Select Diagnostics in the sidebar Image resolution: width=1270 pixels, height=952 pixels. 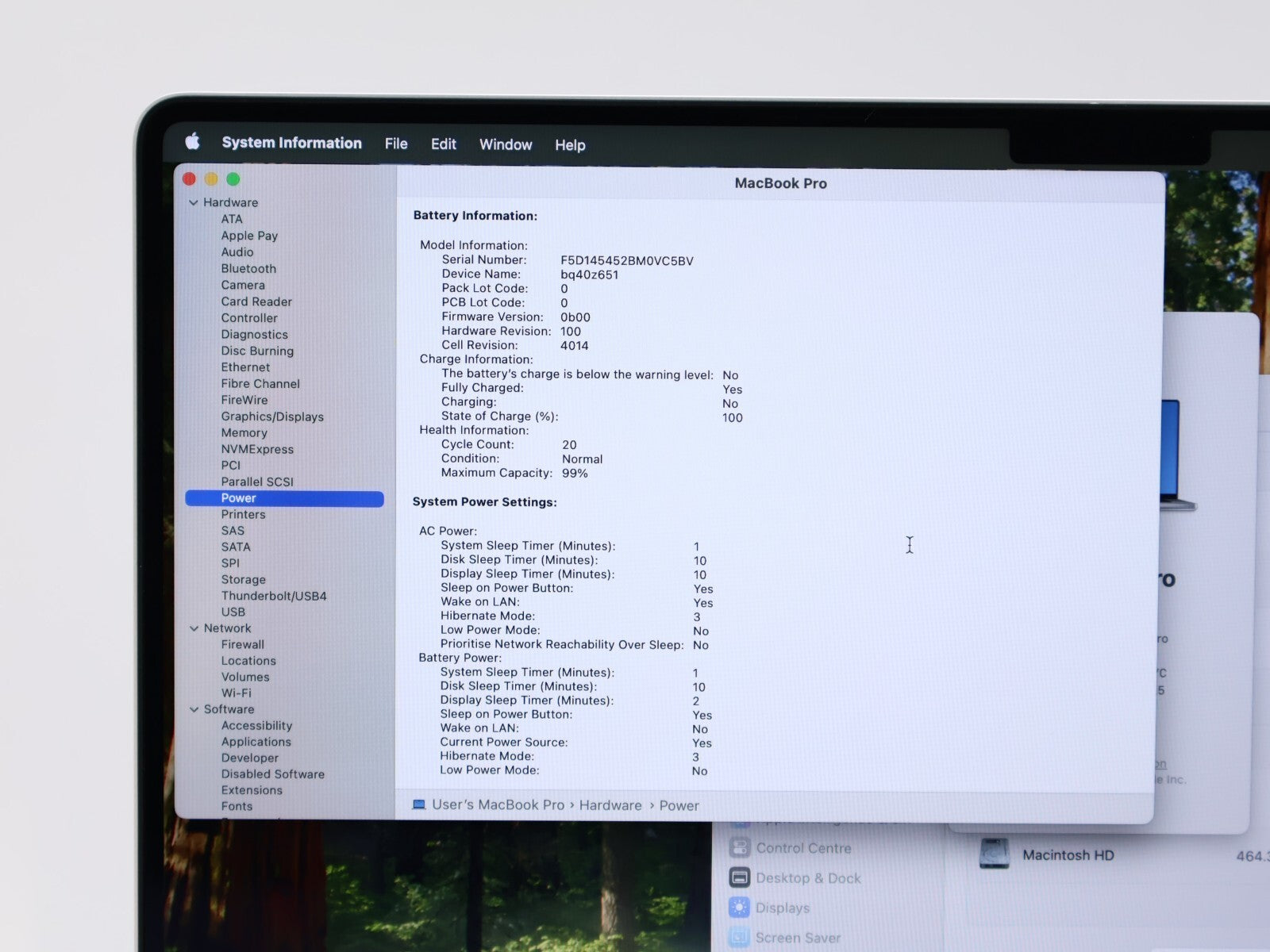coord(254,335)
